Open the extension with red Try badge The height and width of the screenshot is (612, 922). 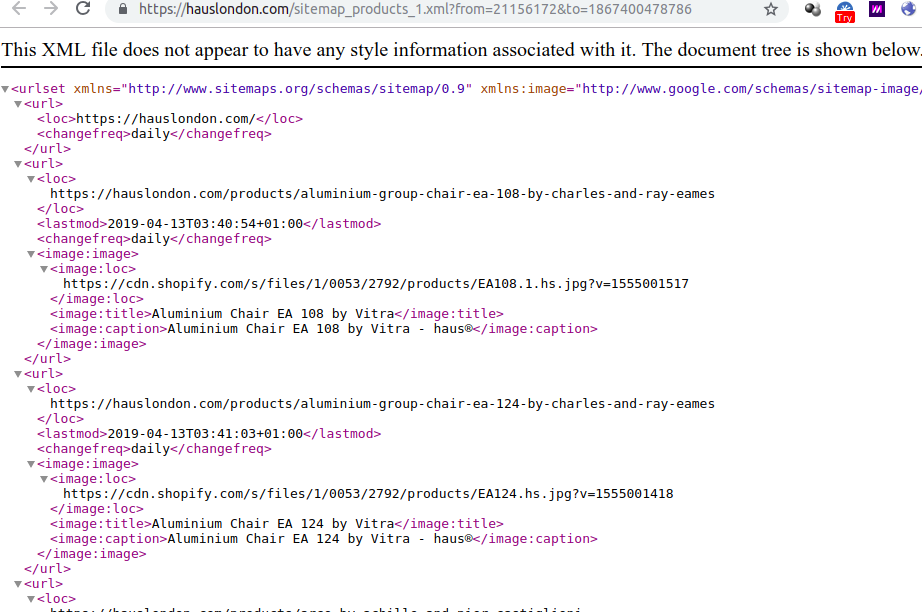tap(844, 10)
